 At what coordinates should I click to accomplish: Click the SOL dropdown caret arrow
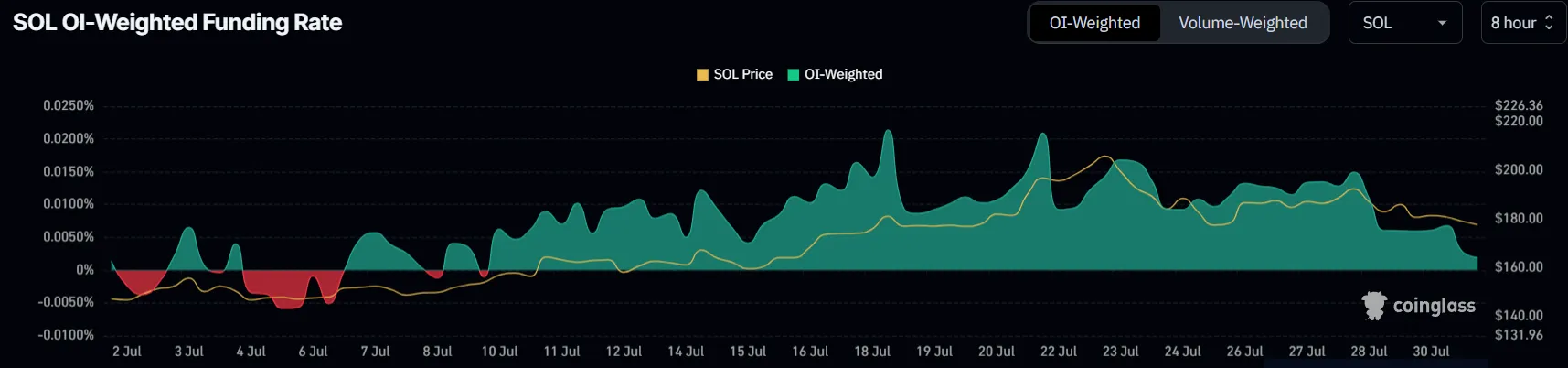click(1443, 23)
